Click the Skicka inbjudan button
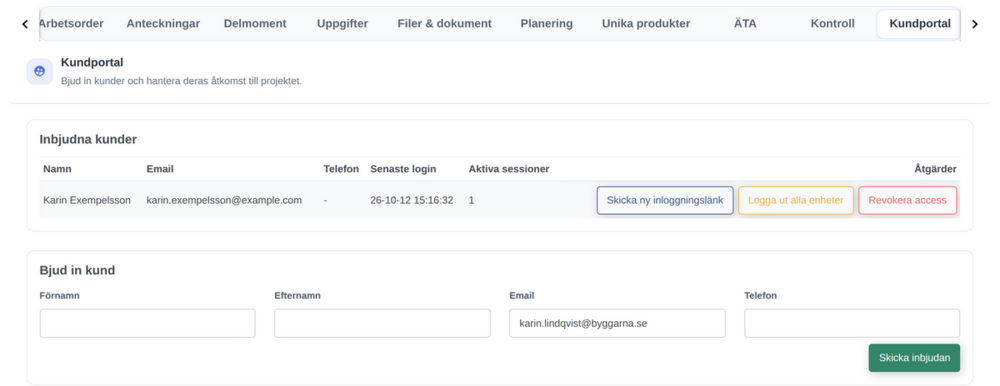The image size is (1000, 386). tap(914, 358)
